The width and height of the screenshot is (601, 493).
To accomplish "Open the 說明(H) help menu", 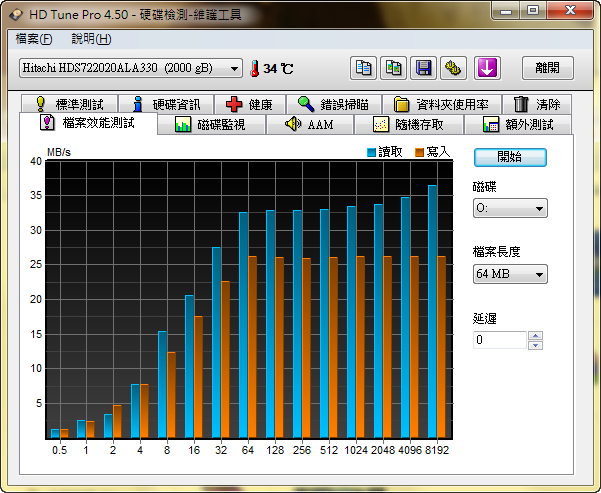I will [91, 39].
